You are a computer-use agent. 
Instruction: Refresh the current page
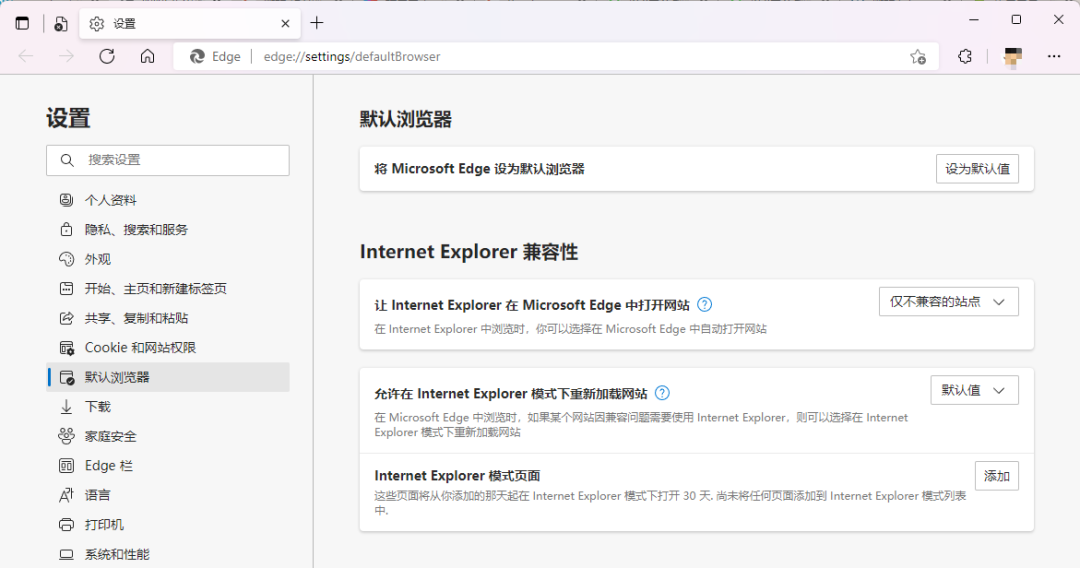[x=107, y=56]
